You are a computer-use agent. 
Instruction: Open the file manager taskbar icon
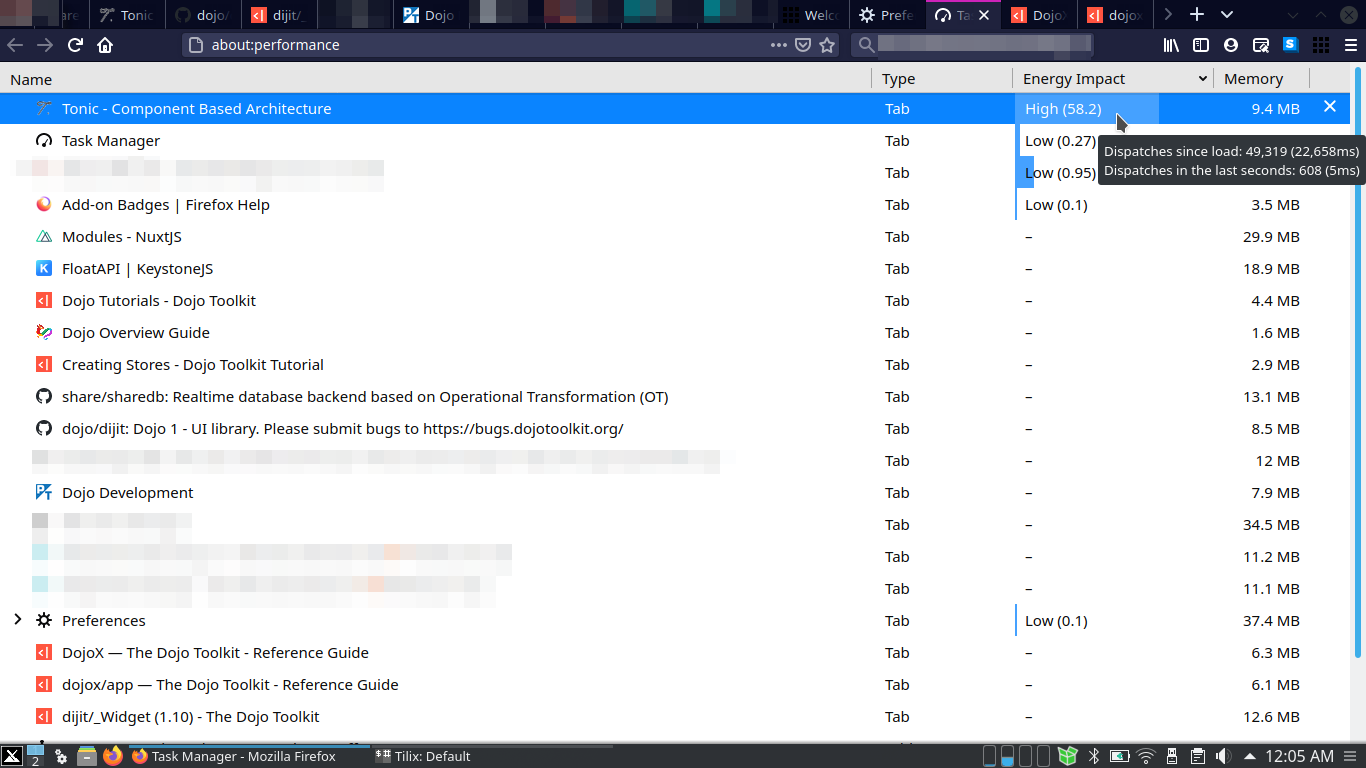[x=87, y=756]
